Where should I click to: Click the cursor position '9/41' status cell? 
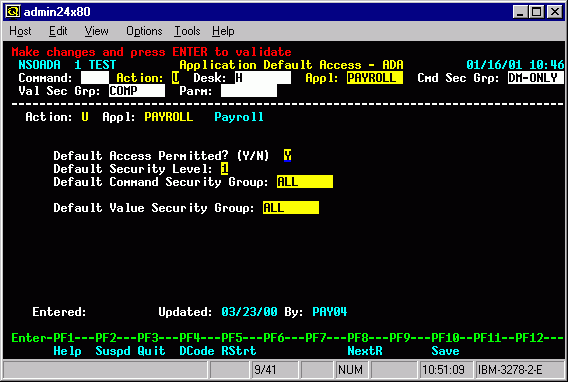point(275,370)
